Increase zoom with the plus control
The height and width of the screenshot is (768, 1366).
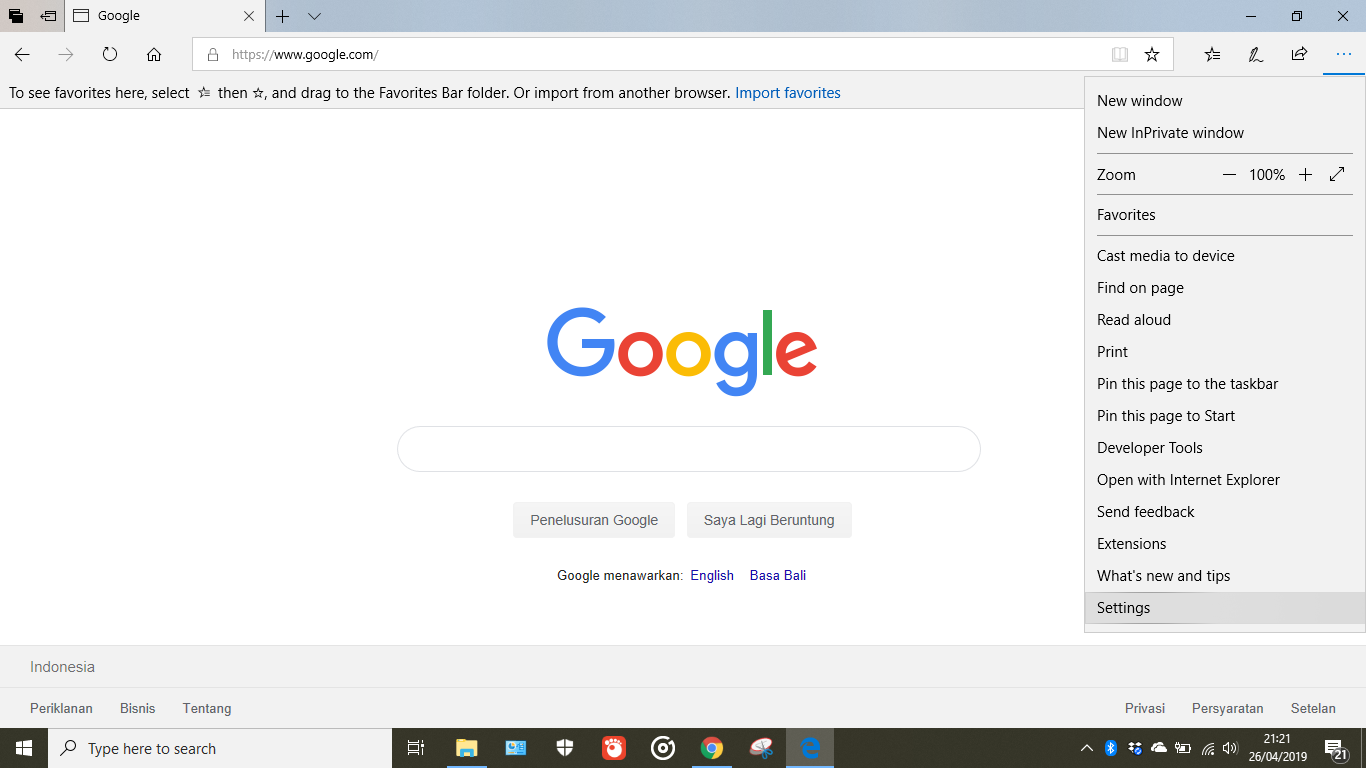click(1306, 174)
